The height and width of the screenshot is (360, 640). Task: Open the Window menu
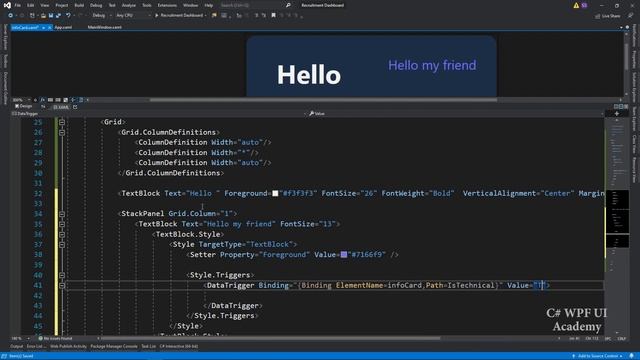pyautogui.click(x=190, y=5)
